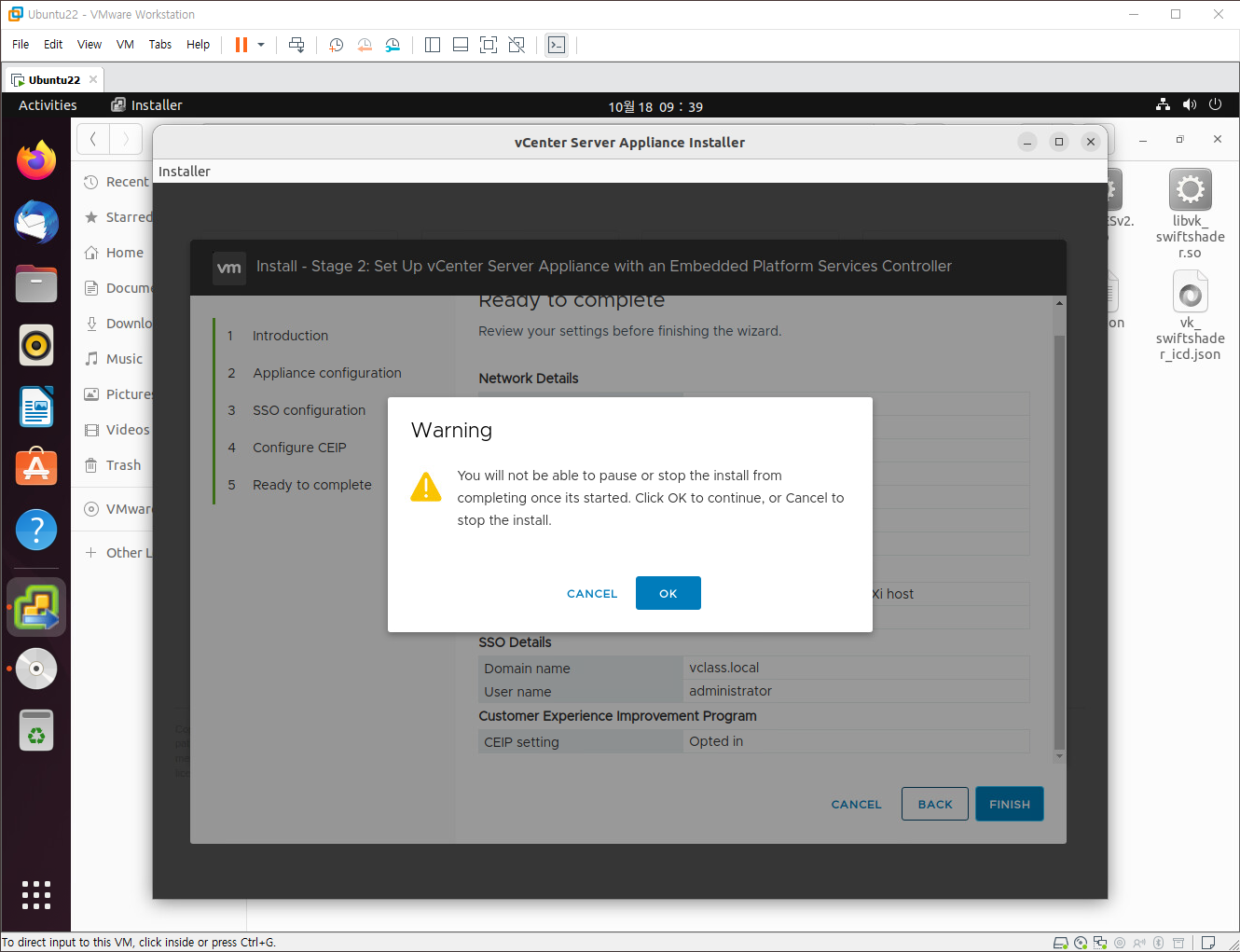The height and width of the screenshot is (952, 1240).
Task: Click the BACK button in wizard
Action: pos(934,804)
